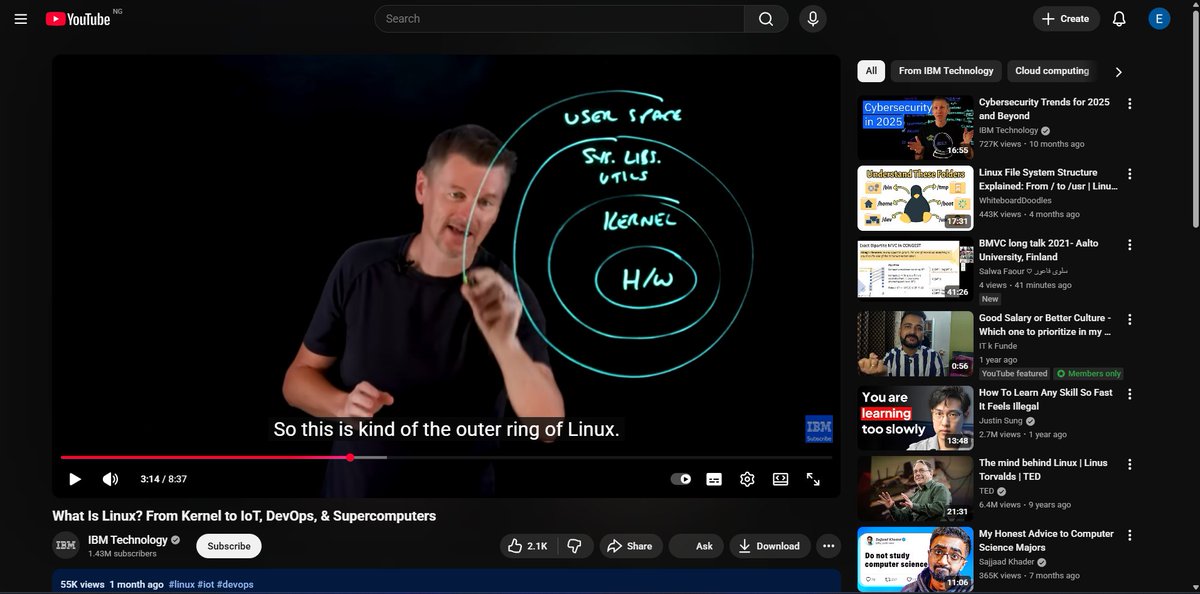
Task: Open the Linux File System Structure video thumbnail
Action: point(914,197)
